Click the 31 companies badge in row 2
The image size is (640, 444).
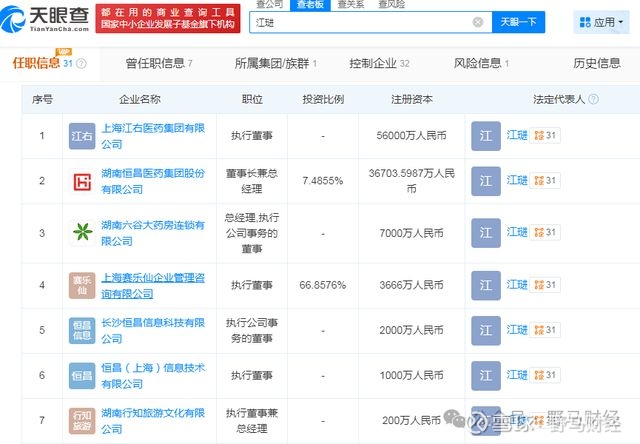coord(545,180)
